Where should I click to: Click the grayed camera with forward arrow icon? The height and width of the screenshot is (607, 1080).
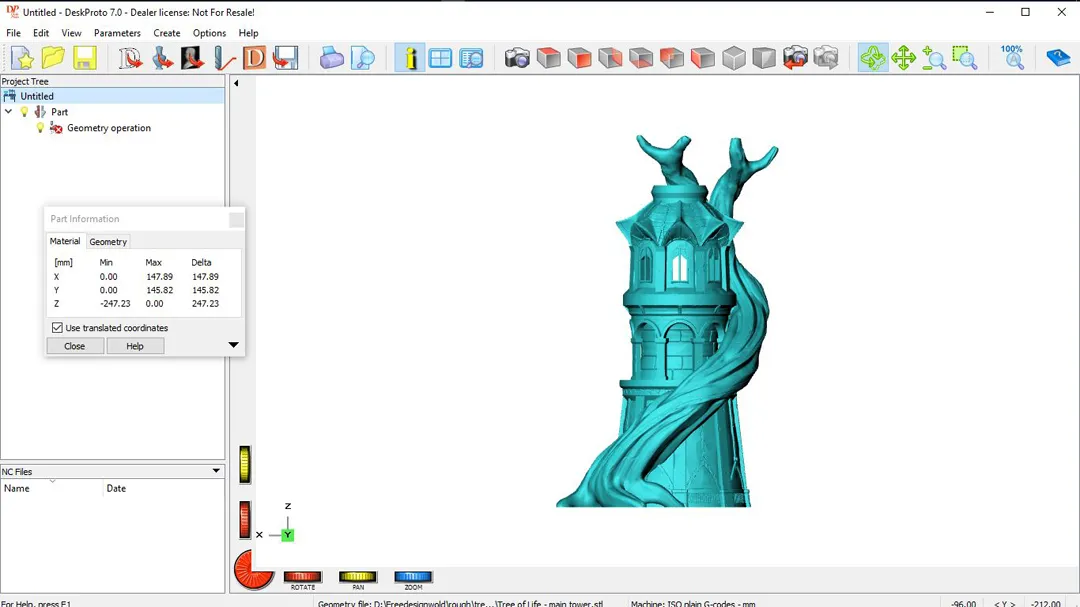[x=826, y=58]
